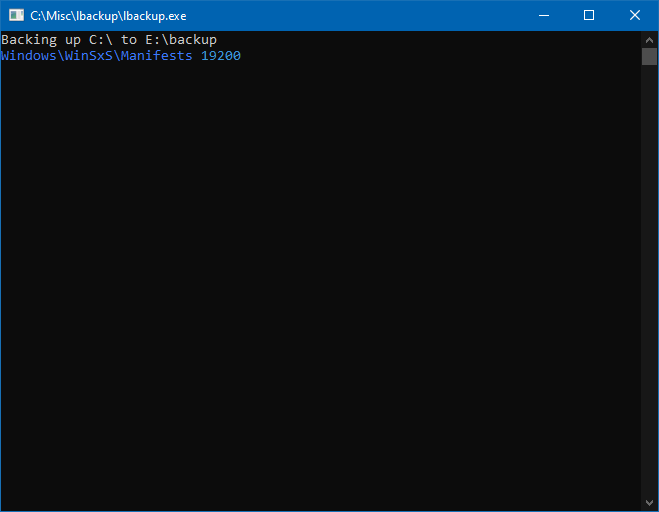Click the word "up" in the first line

pos(73,40)
